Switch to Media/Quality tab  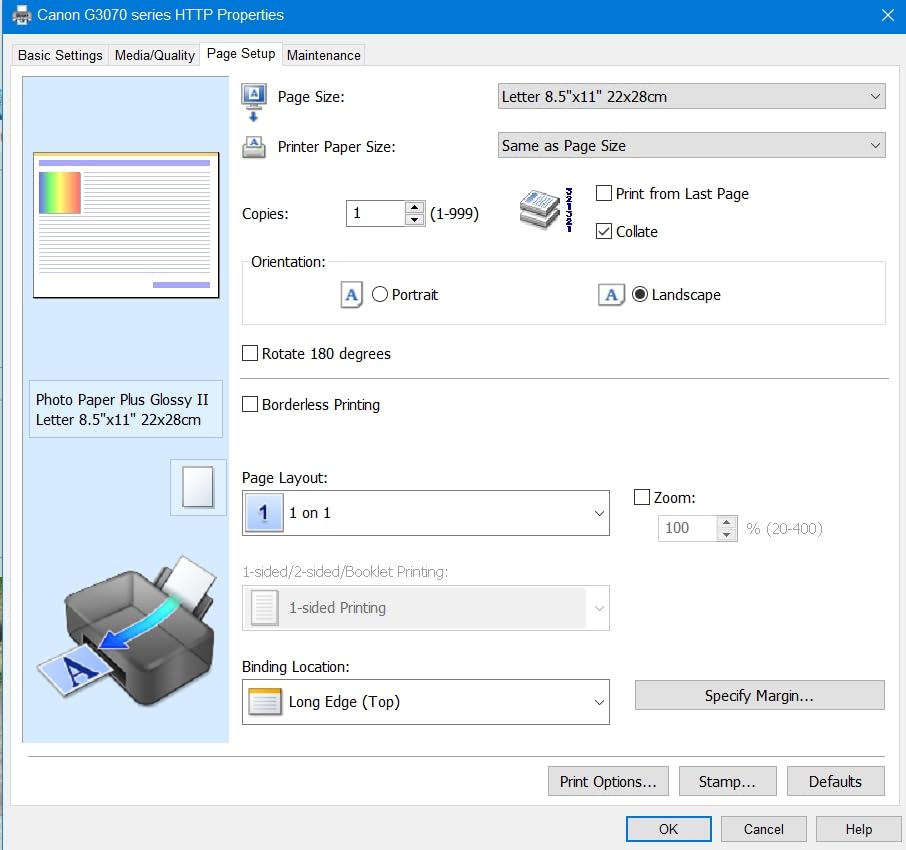pyautogui.click(x=154, y=55)
